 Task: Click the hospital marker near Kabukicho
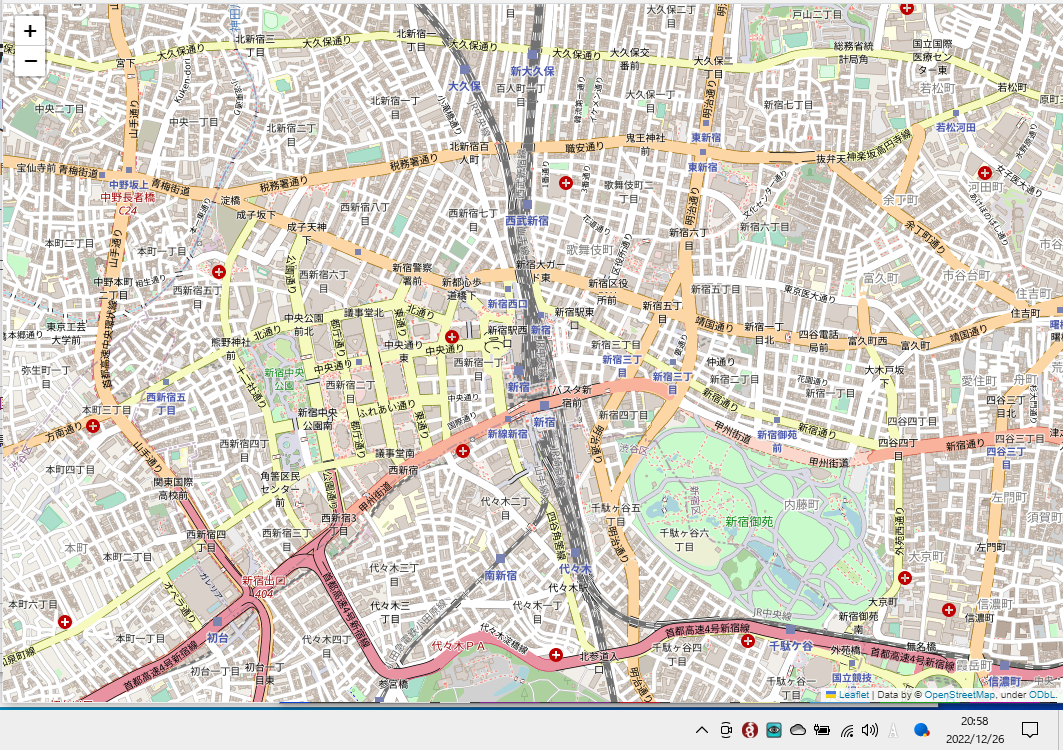[566, 182]
